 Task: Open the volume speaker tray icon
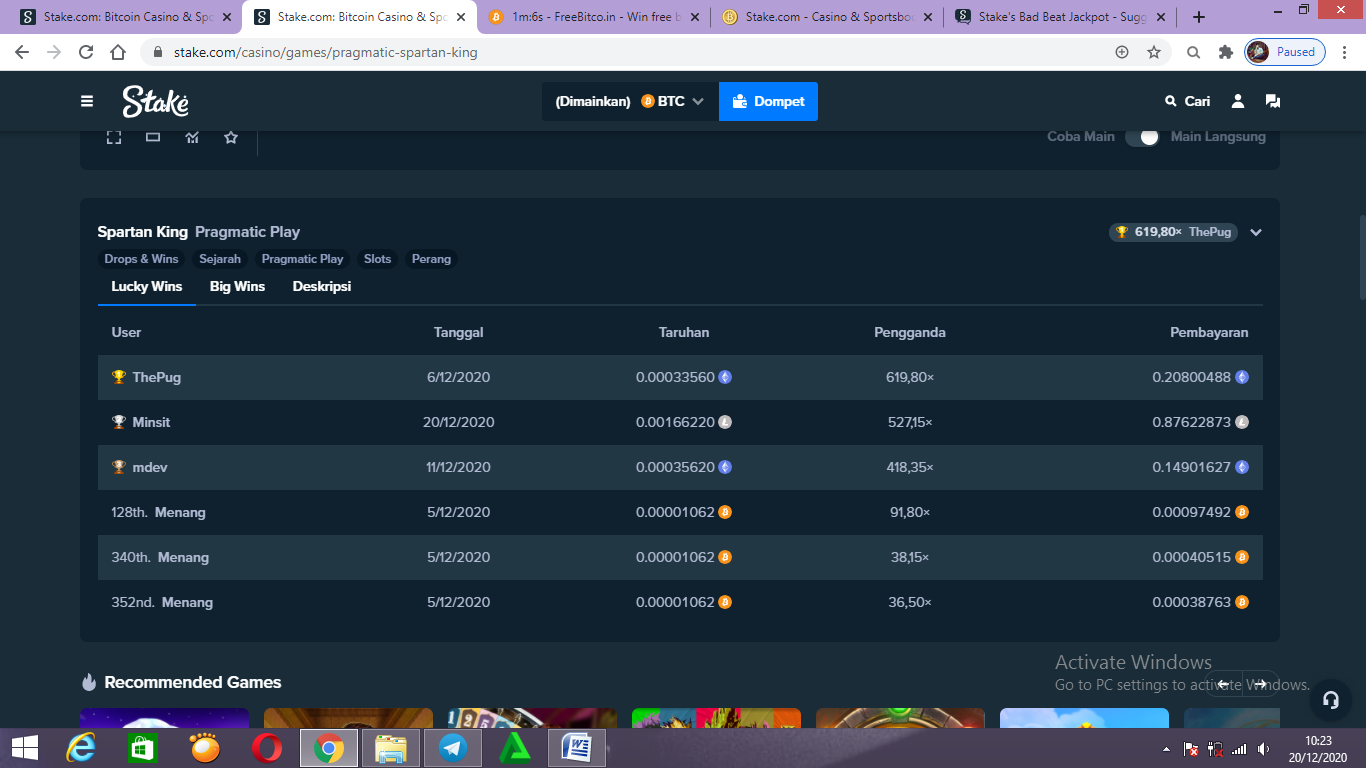coord(1264,749)
